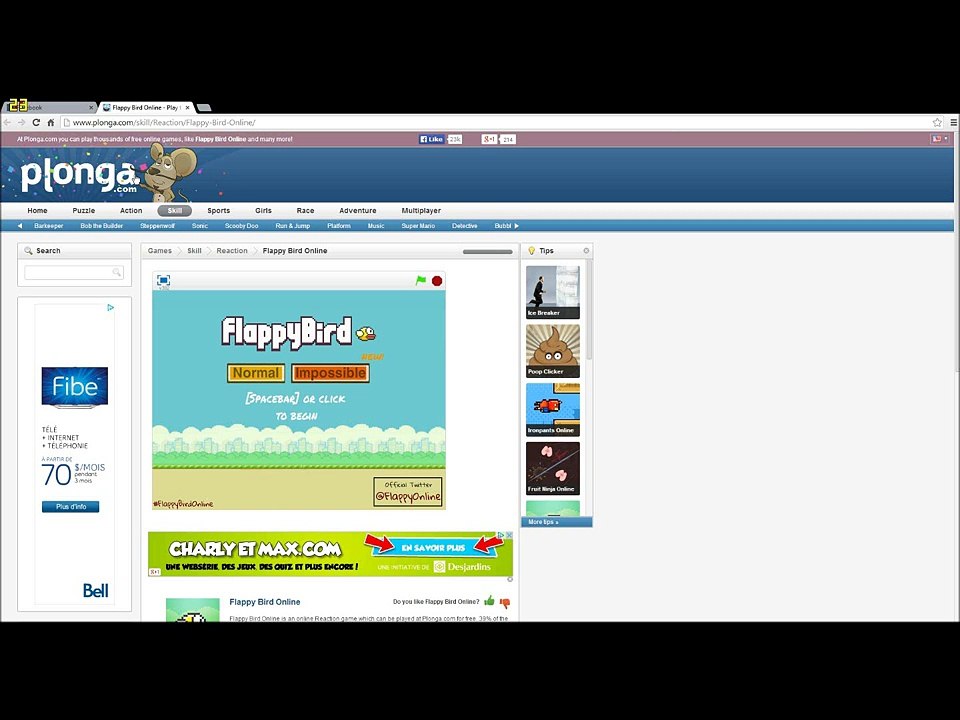Open the Scooby Doo link
This screenshot has height=720, width=960.
click(x=242, y=226)
